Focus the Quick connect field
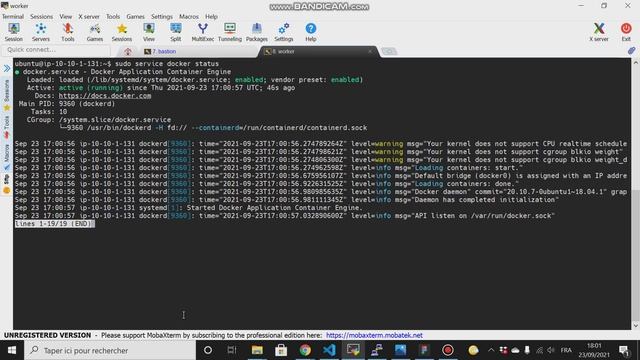 click(x=56, y=50)
